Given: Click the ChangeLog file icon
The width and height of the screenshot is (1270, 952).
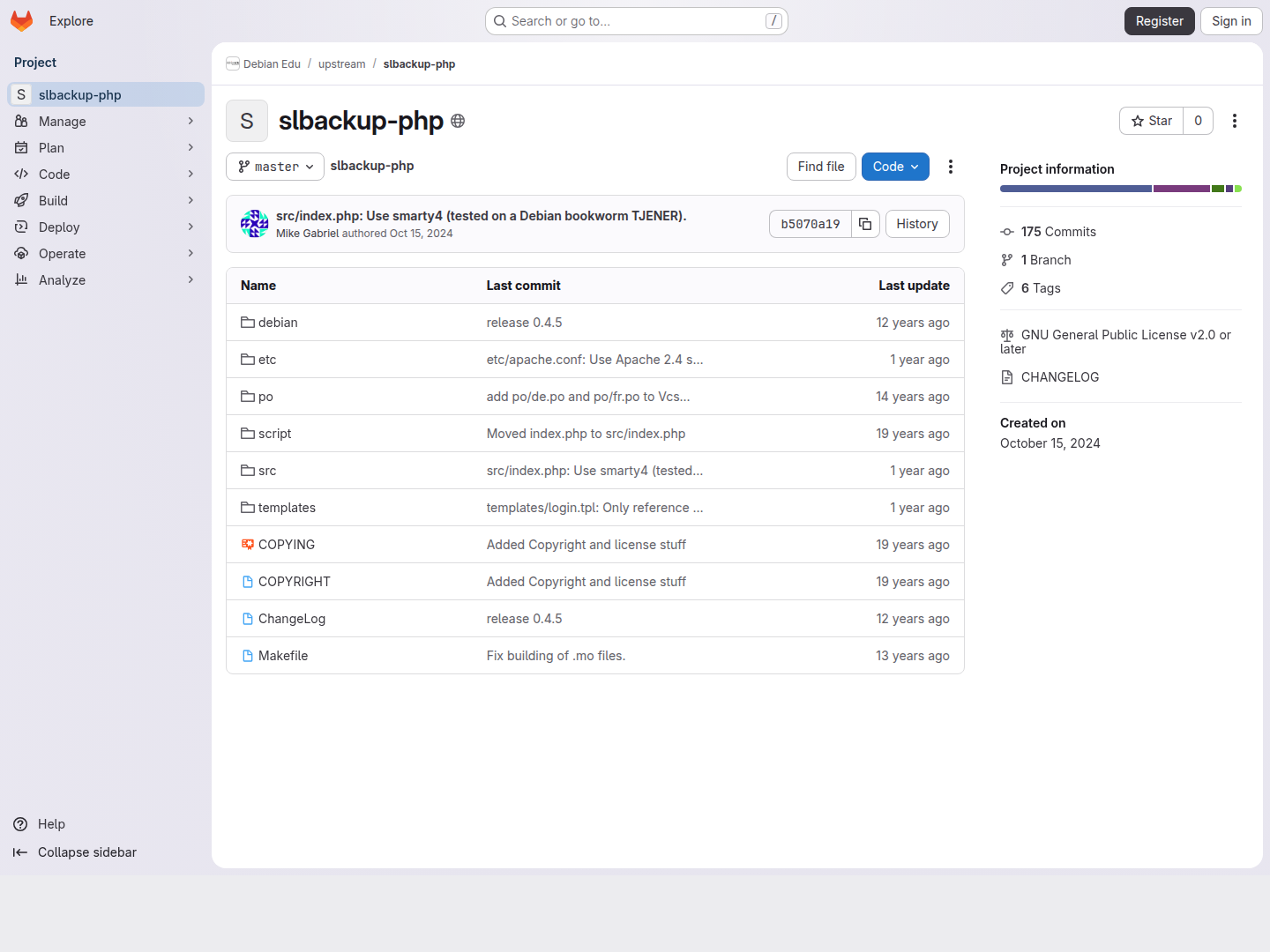Looking at the screenshot, I should [x=248, y=619].
